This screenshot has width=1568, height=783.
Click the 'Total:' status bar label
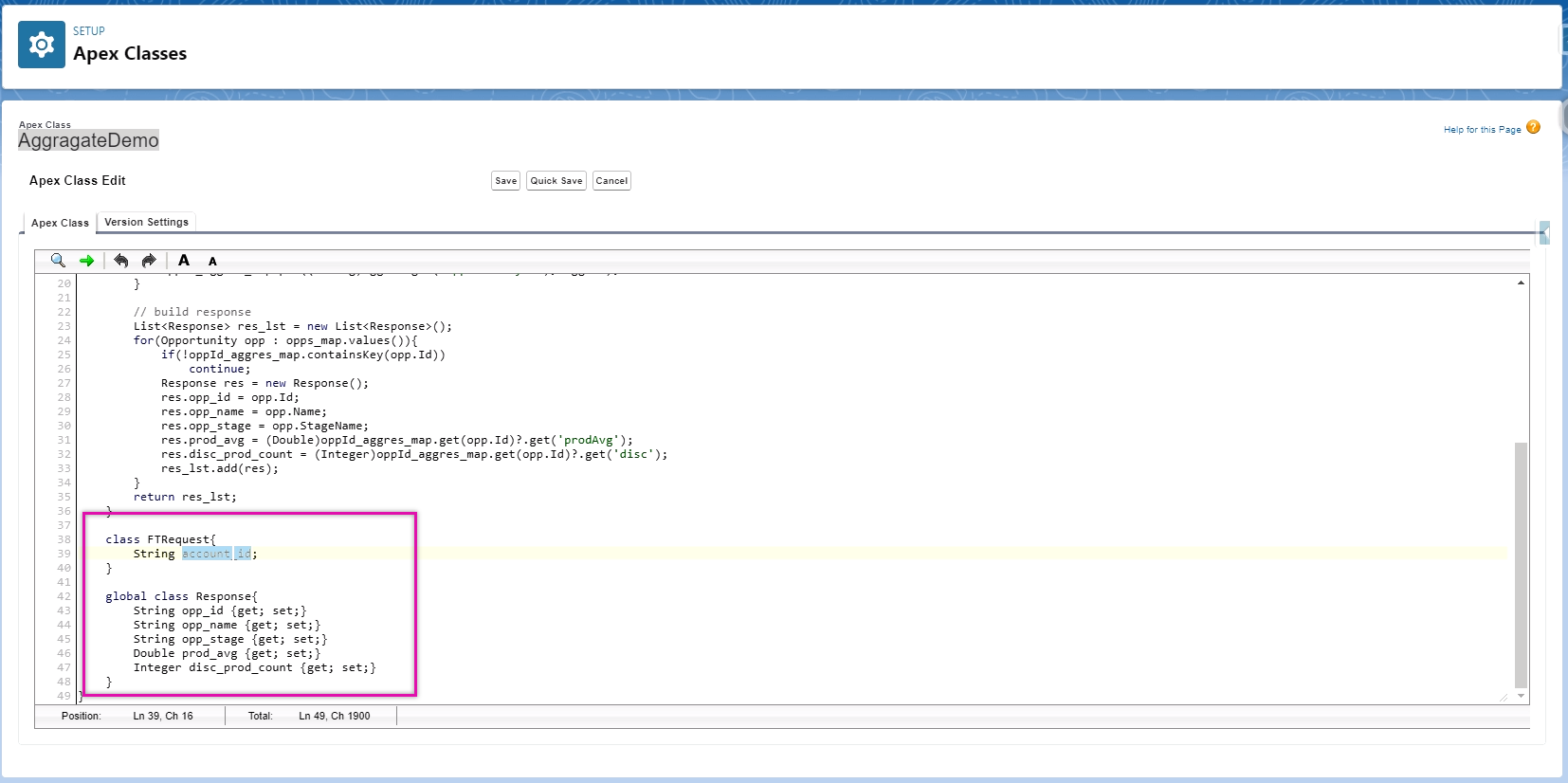pyautogui.click(x=261, y=716)
